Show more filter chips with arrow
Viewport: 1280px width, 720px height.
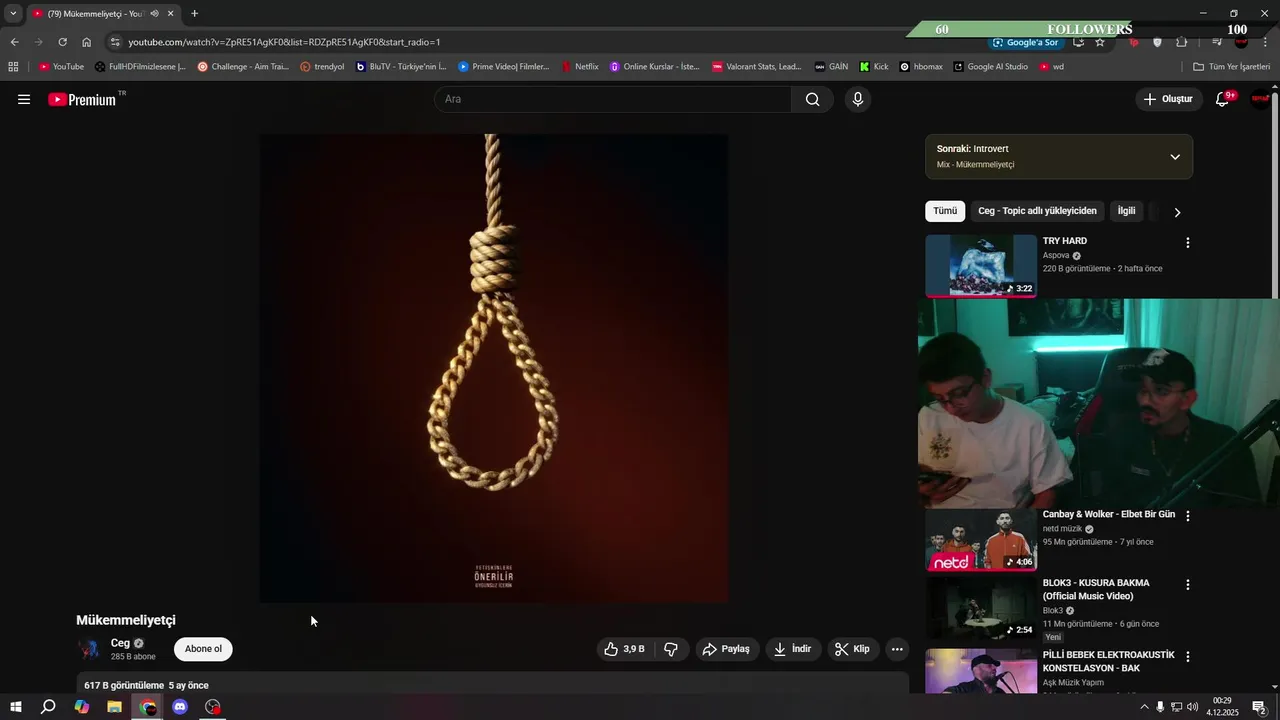tap(1177, 212)
